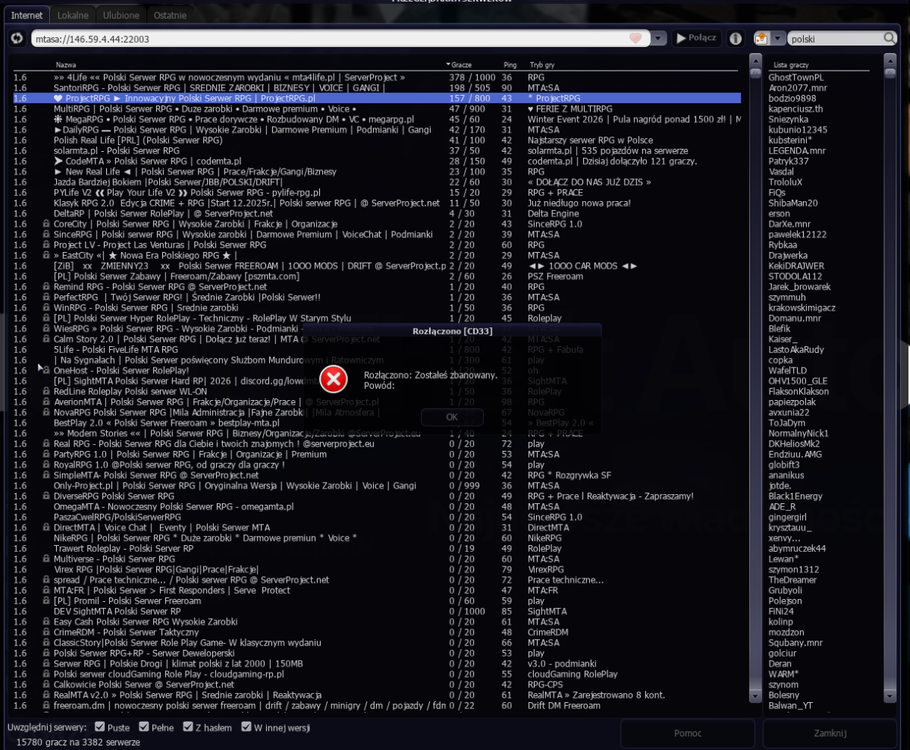910x750 pixels.
Task: Confirm the ban dialog with OK
Action: (x=452, y=417)
